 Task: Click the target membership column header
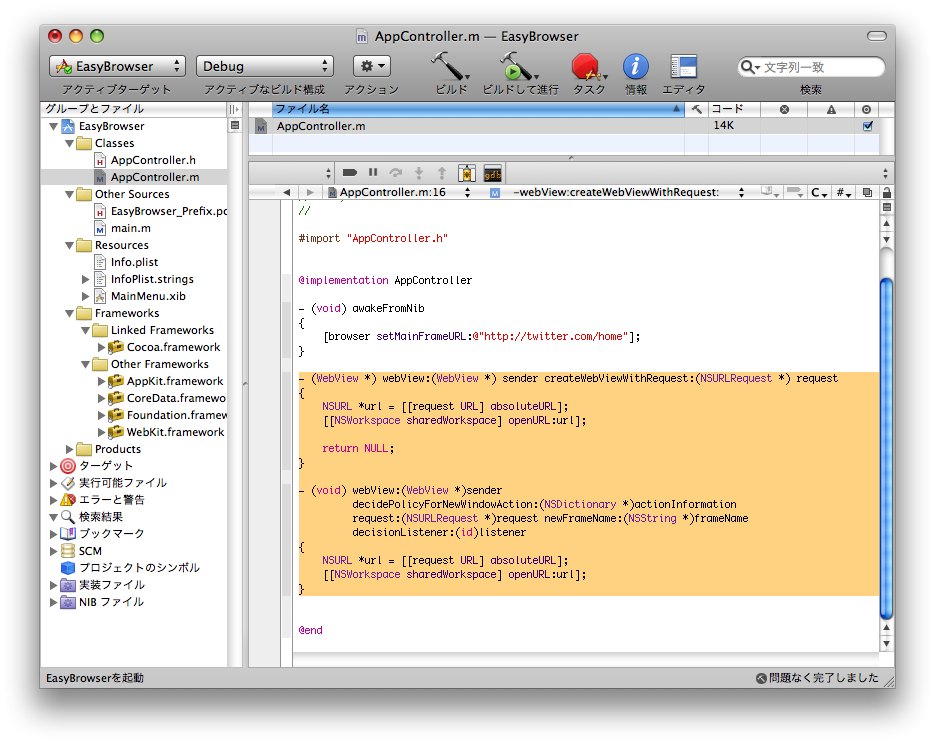(866, 109)
